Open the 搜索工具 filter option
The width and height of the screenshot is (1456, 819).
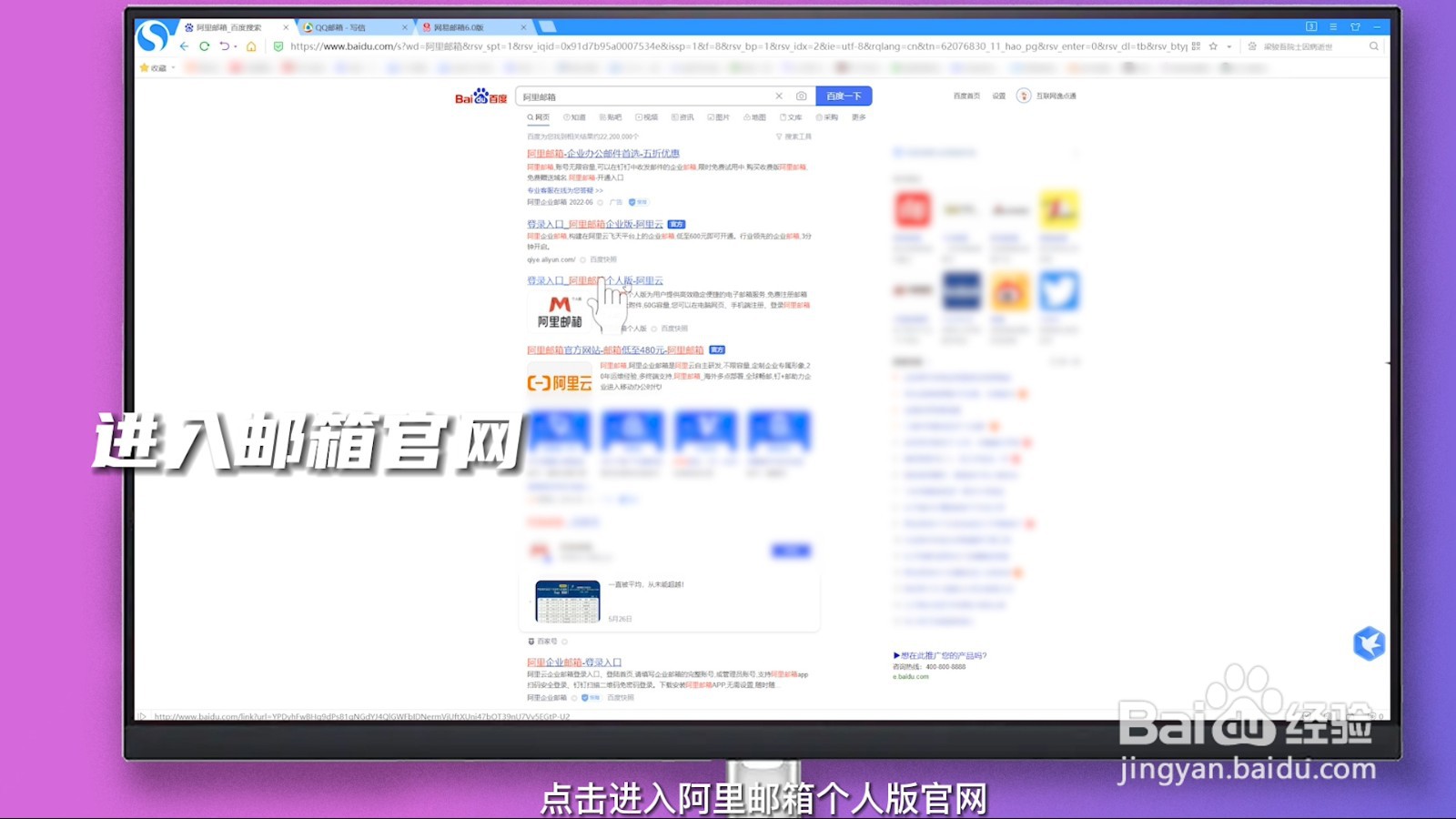(x=794, y=136)
